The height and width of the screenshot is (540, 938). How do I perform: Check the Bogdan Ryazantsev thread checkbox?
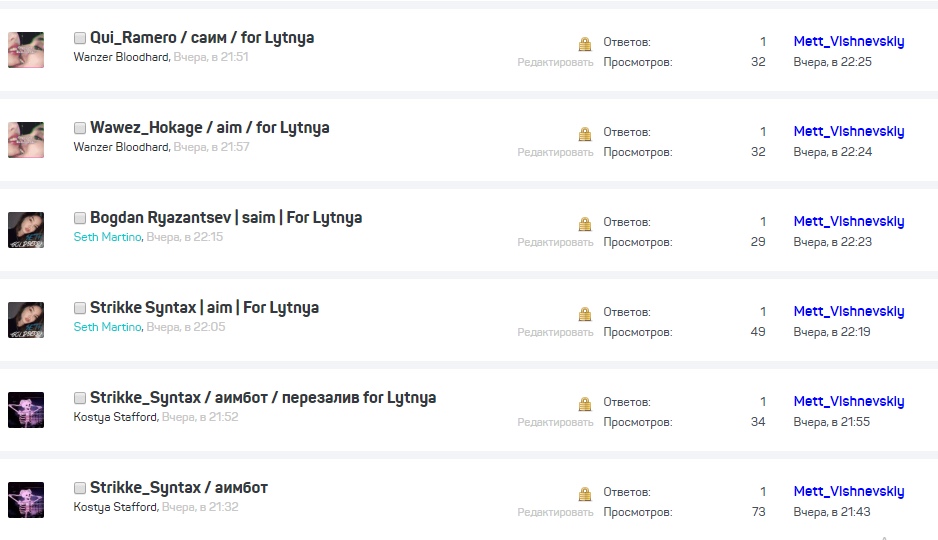(x=80, y=218)
